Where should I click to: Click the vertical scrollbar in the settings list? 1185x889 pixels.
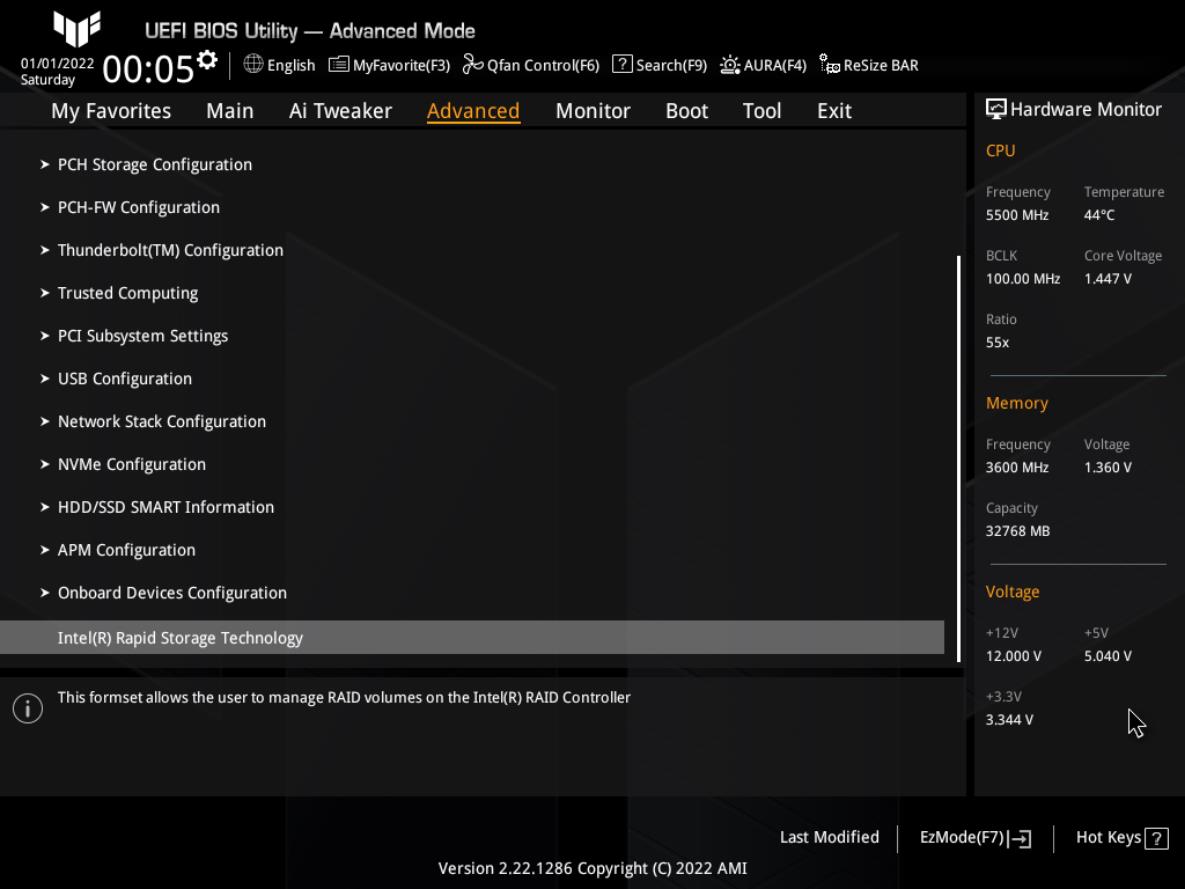[x=958, y=458]
